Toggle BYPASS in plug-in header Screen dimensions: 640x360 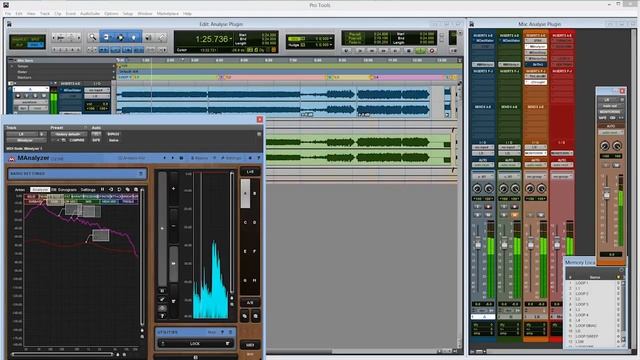[113, 134]
